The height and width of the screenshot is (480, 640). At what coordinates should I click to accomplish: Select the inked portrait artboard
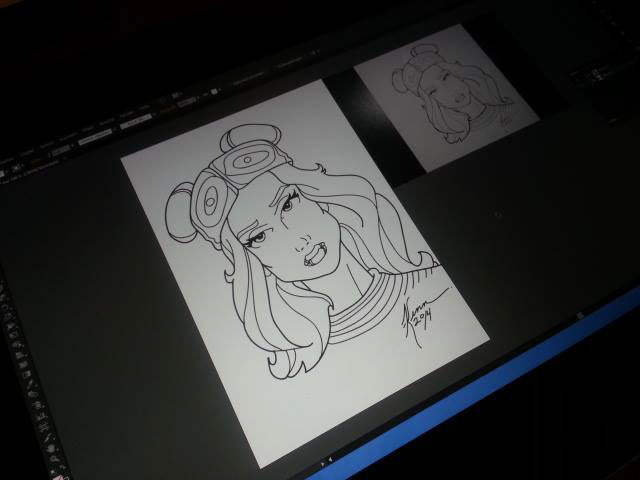point(305,273)
